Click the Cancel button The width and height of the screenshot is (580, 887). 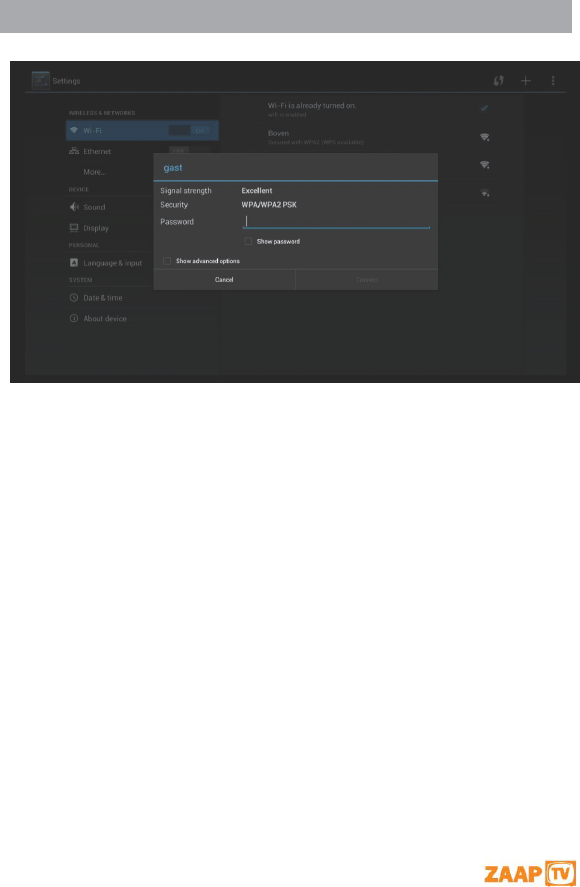tap(224, 279)
